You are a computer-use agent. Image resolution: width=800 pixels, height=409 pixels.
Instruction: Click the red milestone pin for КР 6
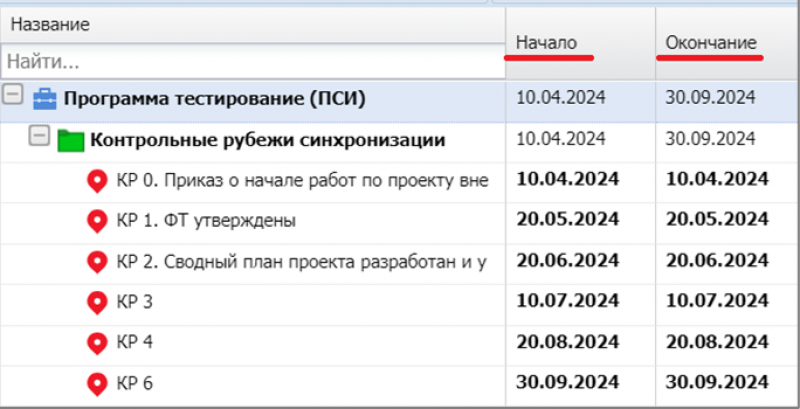pyautogui.click(x=97, y=383)
